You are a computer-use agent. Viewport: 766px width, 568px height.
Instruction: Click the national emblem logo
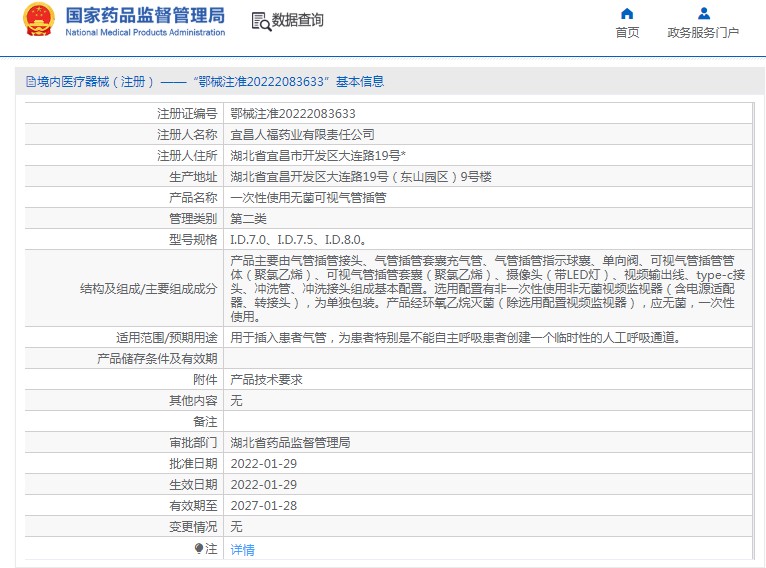[39, 20]
